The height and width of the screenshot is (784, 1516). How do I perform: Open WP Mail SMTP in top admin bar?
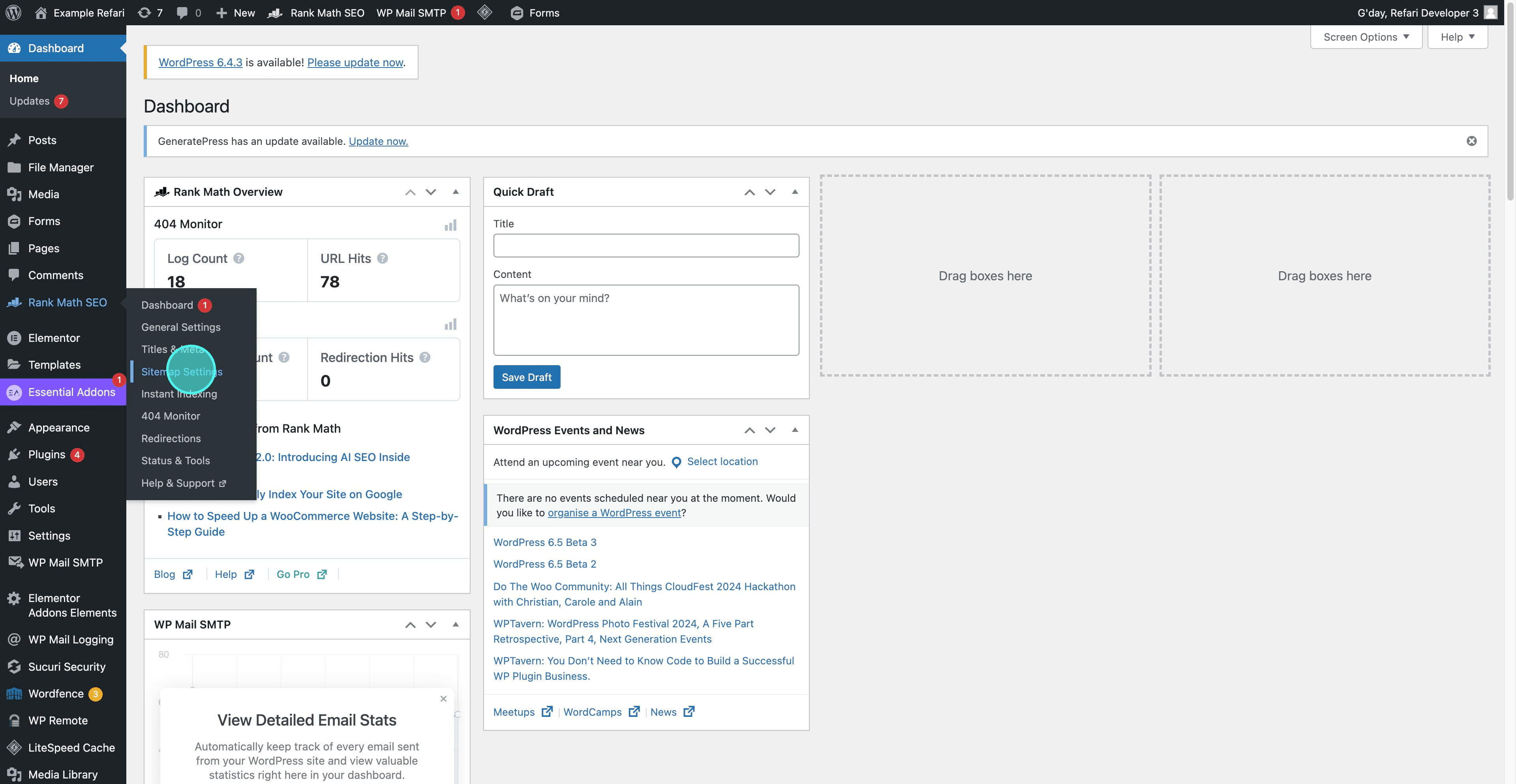tap(420, 12)
